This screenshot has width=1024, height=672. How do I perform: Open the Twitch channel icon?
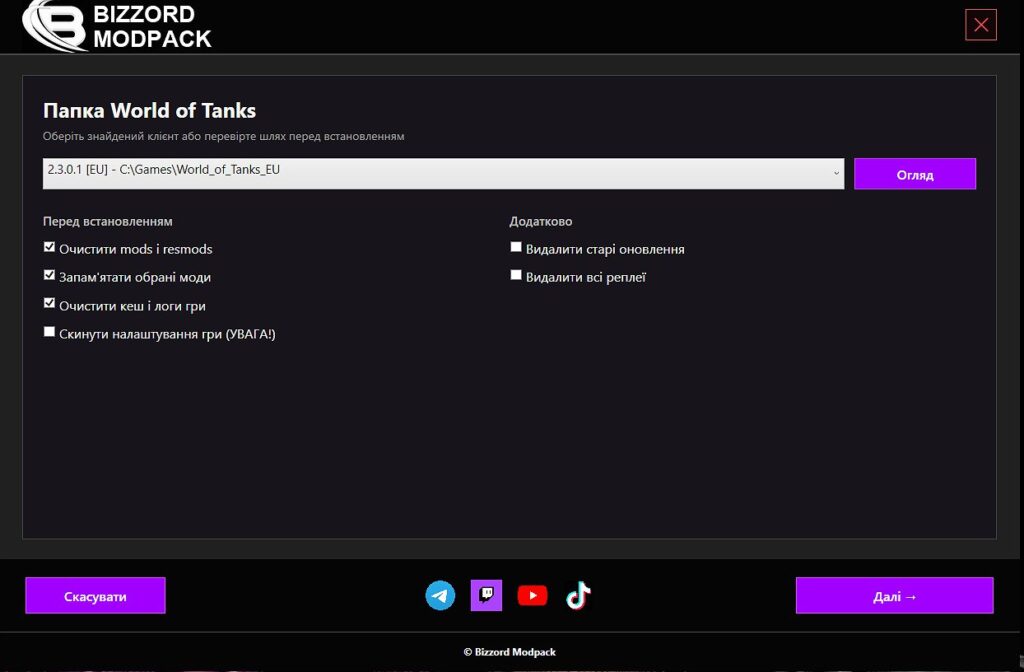[x=487, y=596]
